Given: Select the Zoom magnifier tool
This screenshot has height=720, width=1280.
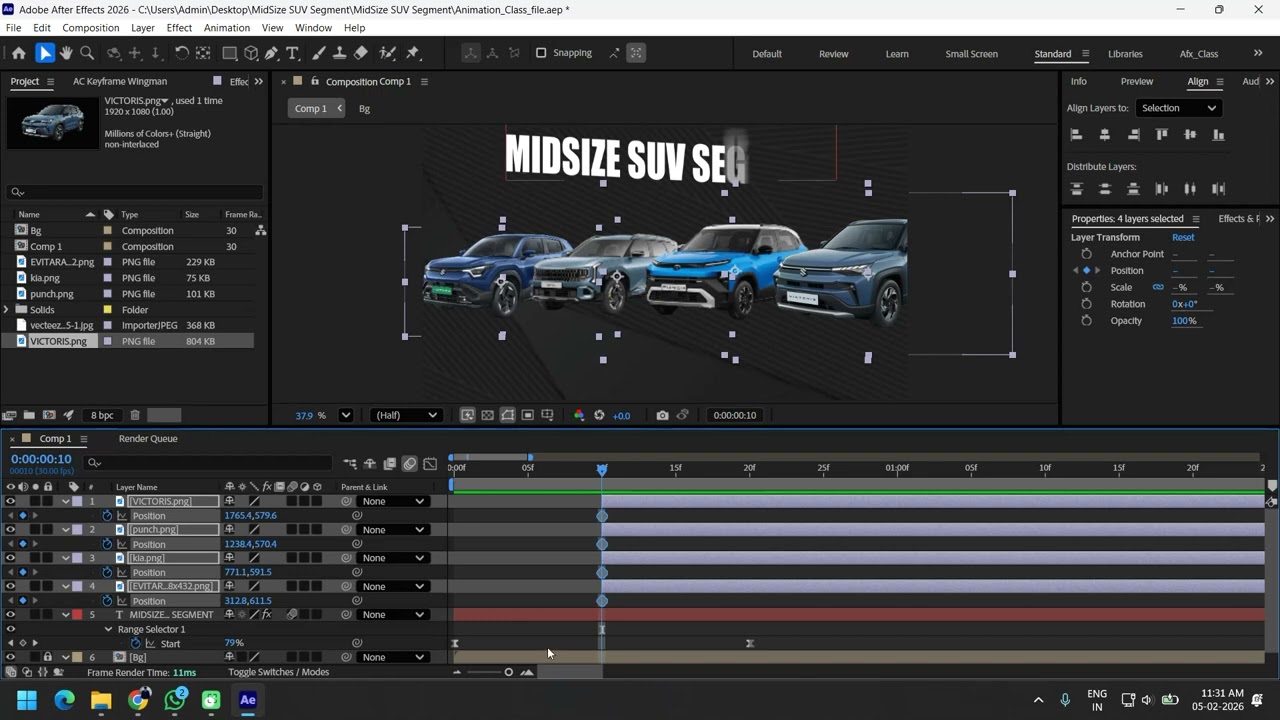Looking at the screenshot, I should [x=87, y=53].
